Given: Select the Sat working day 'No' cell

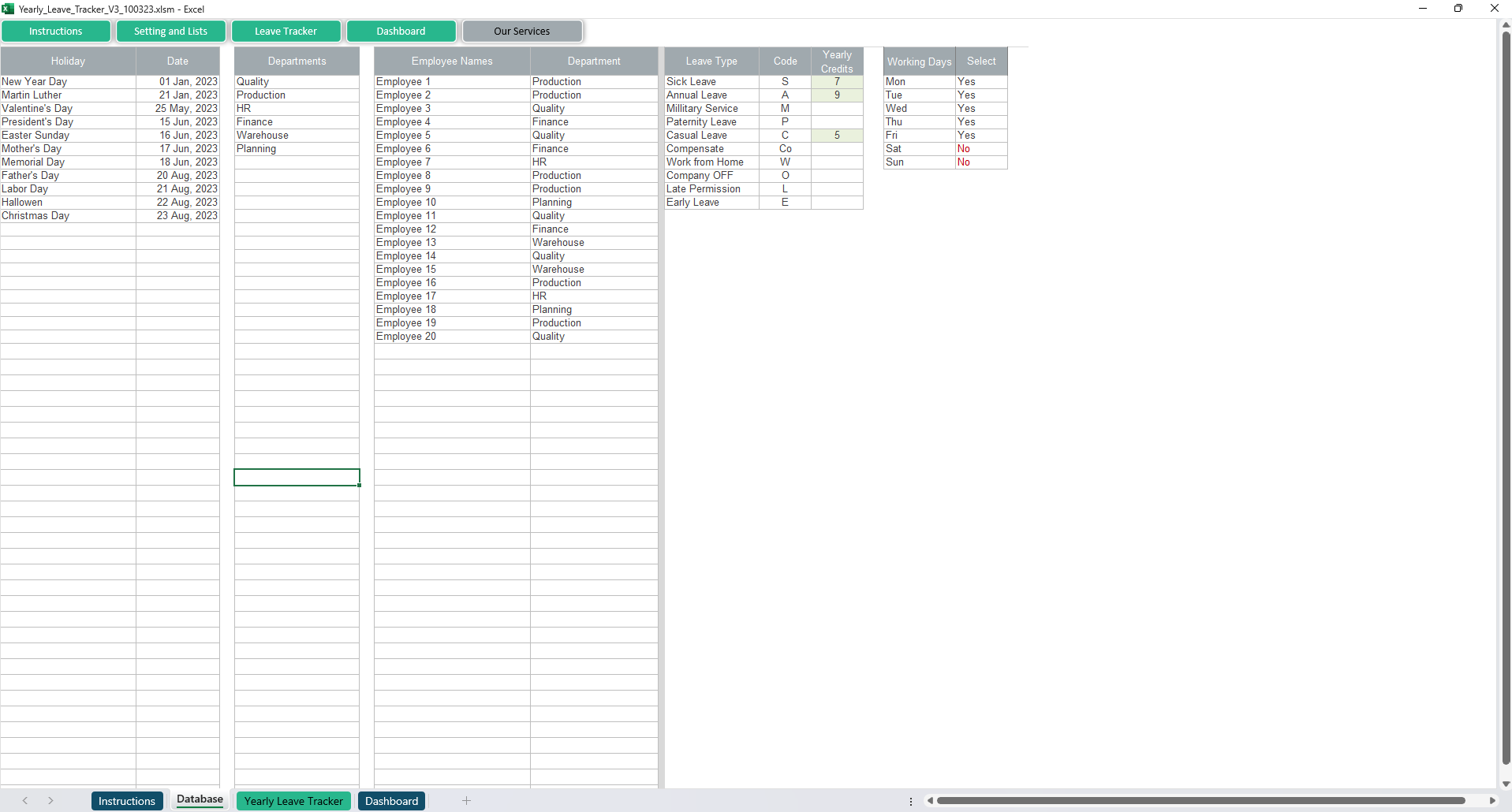Looking at the screenshot, I should click(x=980, y=149).
